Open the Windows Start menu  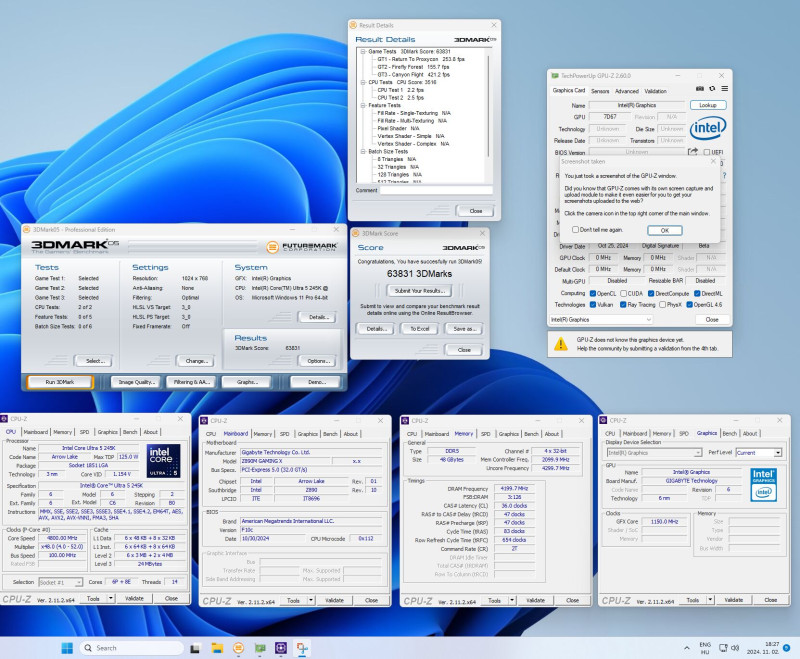click(x=67, y=648)
